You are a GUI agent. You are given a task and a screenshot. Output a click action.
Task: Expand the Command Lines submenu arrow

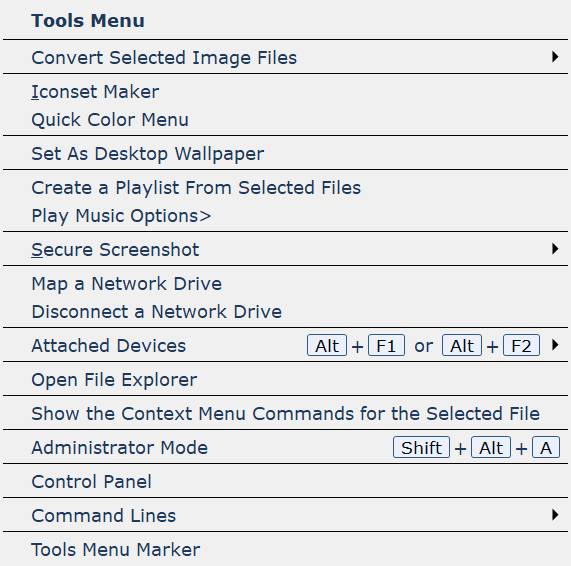click(x=555, y=515)
